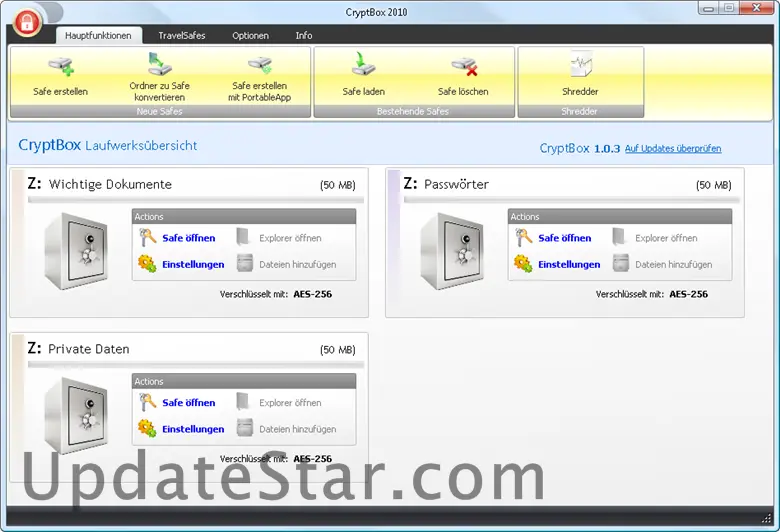The width and height of the screenshot is (780, 532).
Task: Click key icon in Wichtige Dokumente panel
Action: click(x=147, y=238)
